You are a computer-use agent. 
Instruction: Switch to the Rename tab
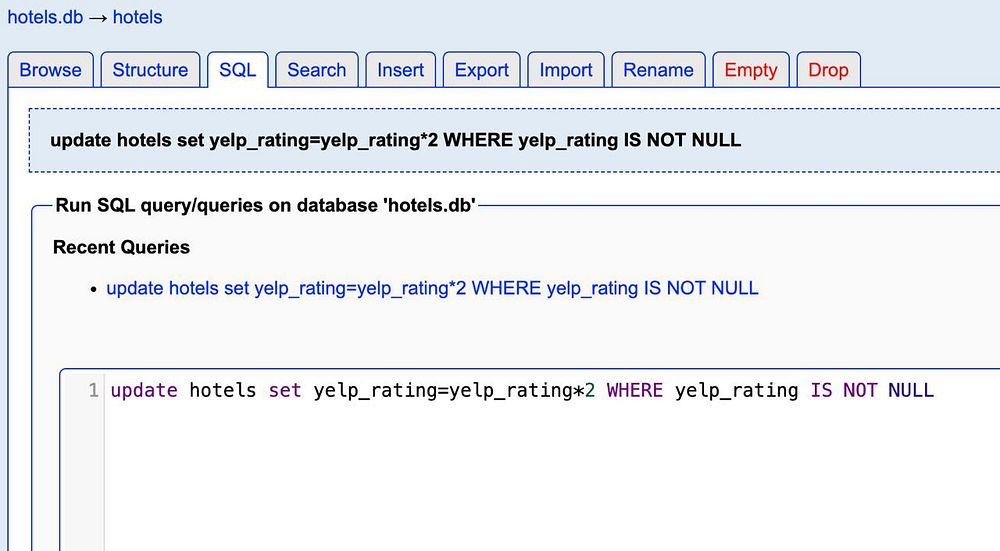(658, 70)
